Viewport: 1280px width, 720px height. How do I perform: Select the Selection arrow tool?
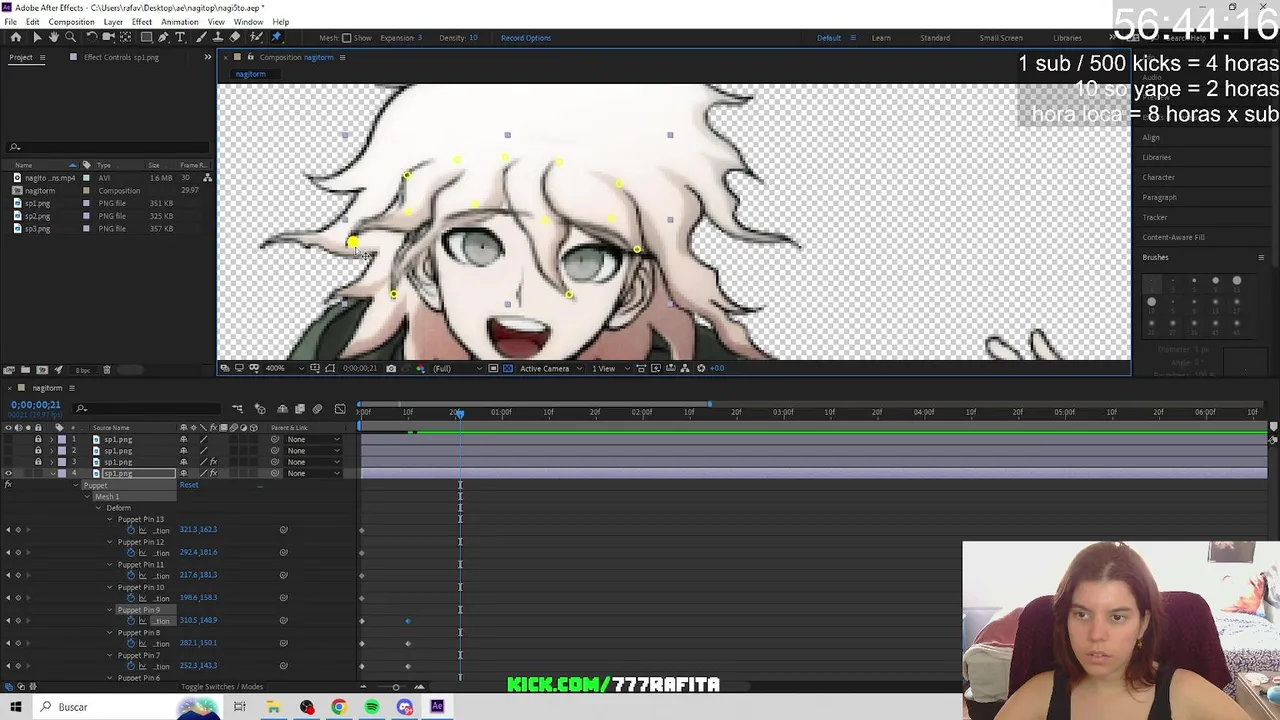point(36,37)
